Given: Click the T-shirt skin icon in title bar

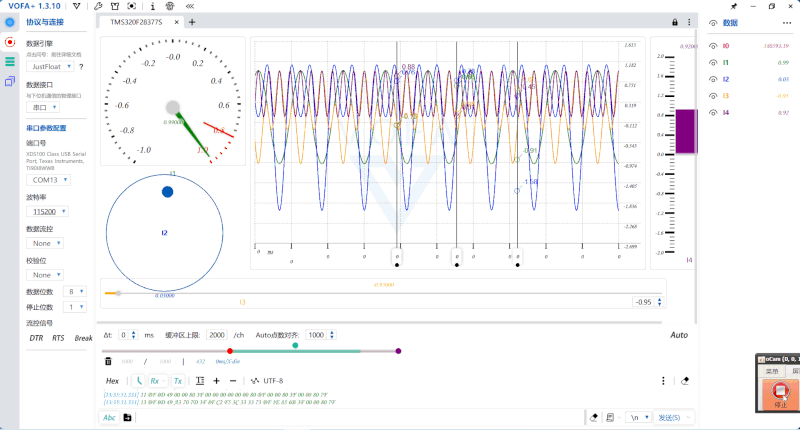Looking at the screenshot, I should click(x=113, y=6).
